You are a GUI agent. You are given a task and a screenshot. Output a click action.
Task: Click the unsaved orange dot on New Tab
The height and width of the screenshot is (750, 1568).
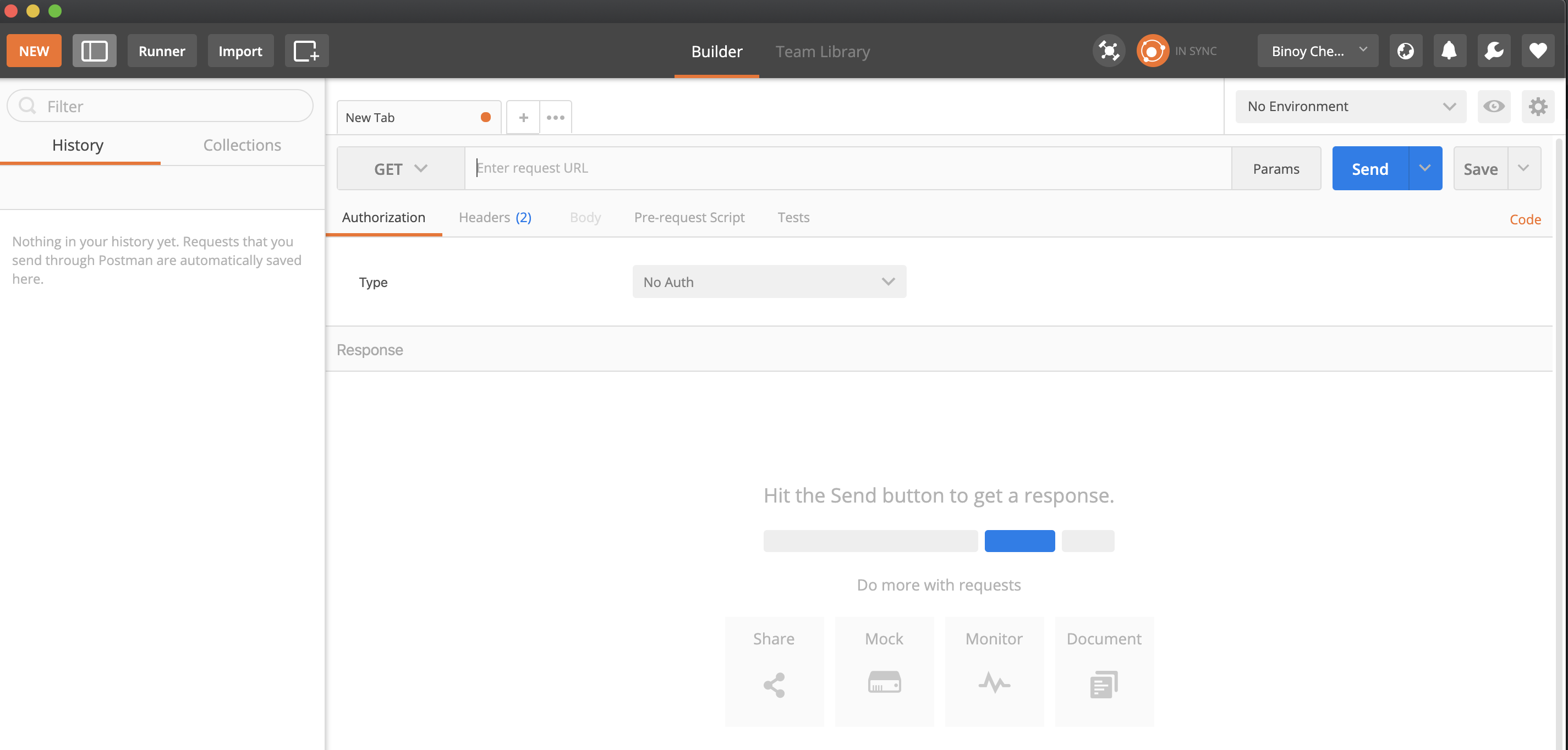(485, 118)
